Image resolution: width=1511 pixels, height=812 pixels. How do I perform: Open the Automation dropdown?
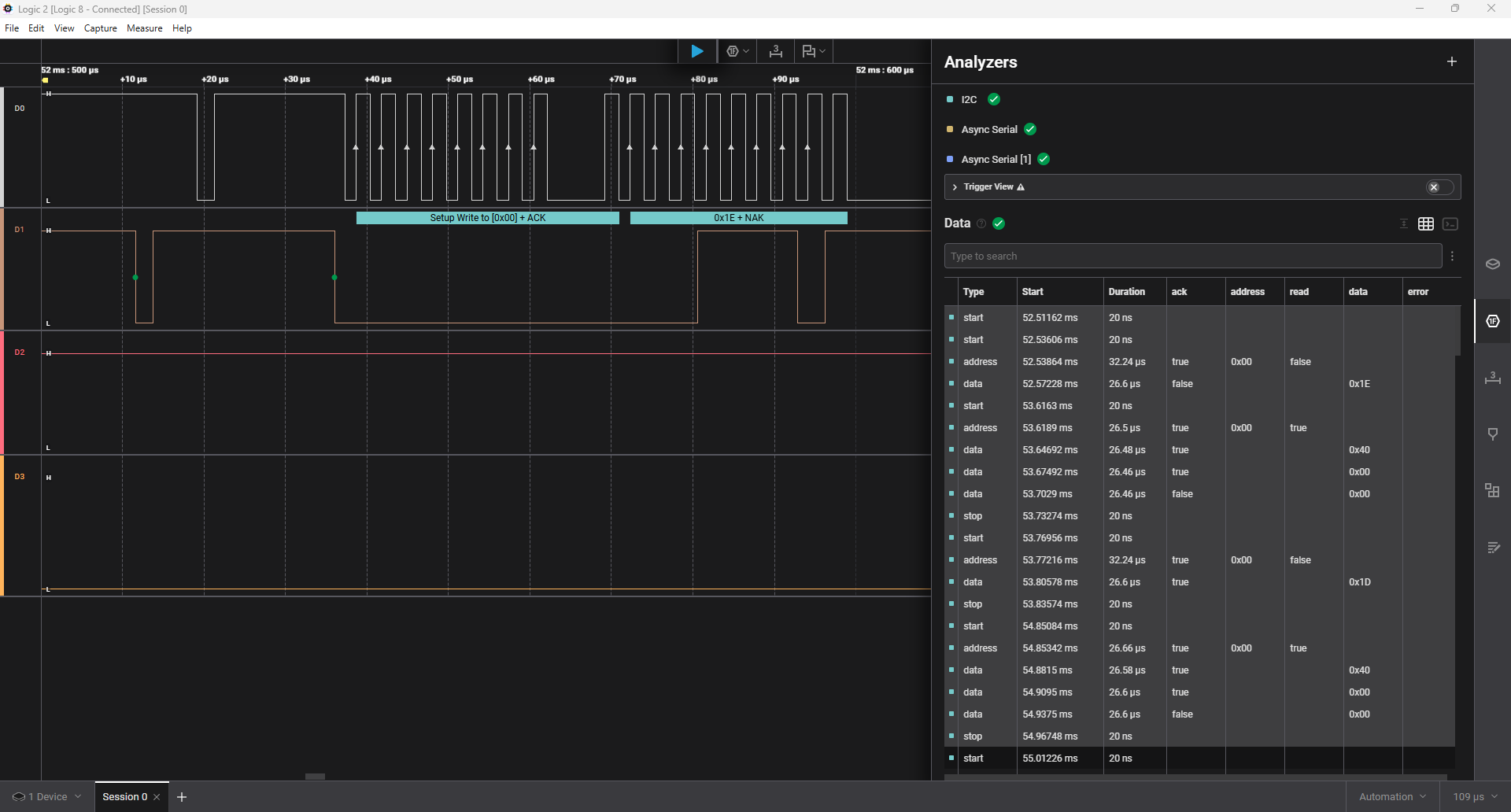click(1392, 797)
